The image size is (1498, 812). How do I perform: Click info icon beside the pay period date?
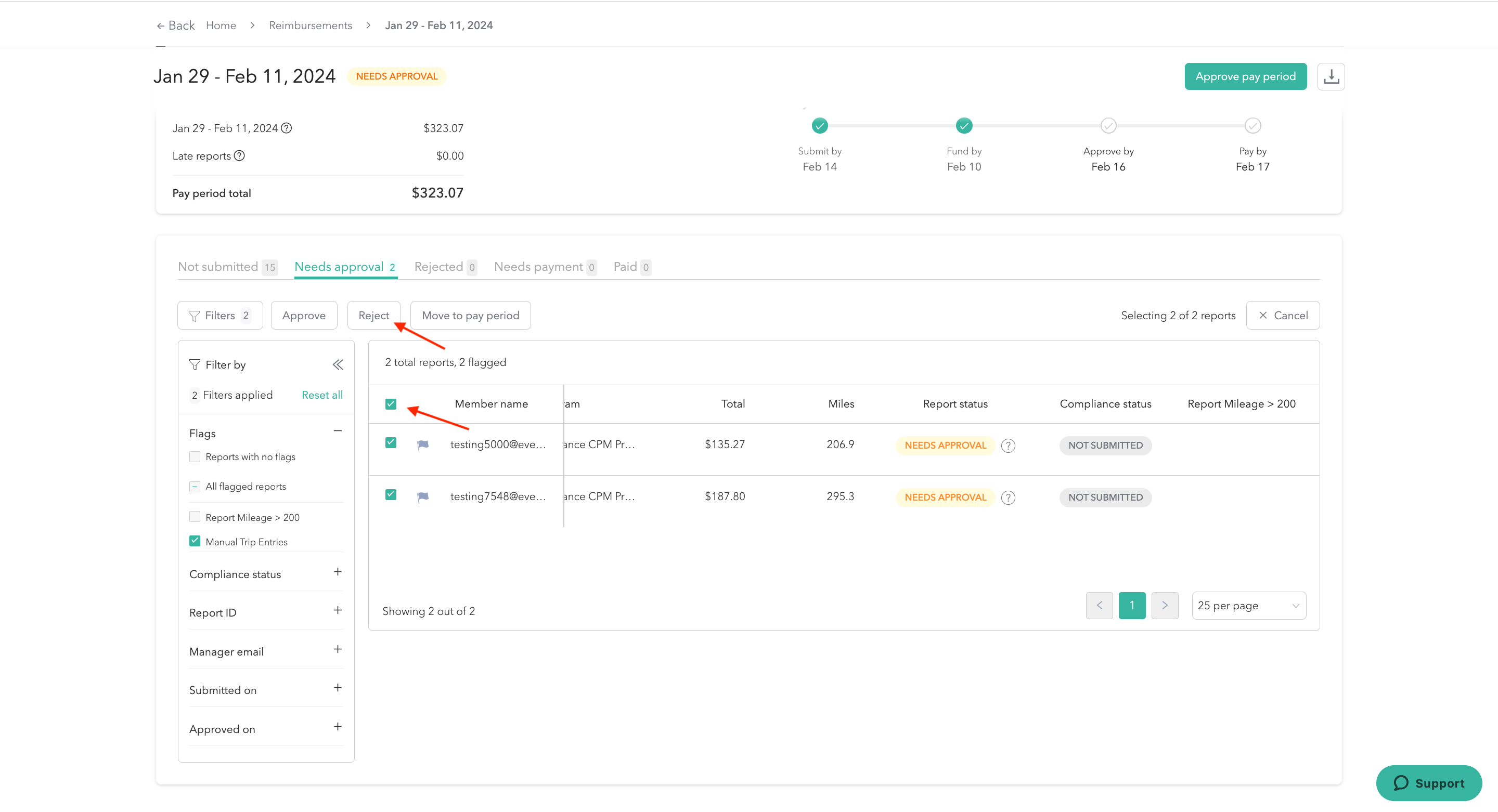coord(286,128)
